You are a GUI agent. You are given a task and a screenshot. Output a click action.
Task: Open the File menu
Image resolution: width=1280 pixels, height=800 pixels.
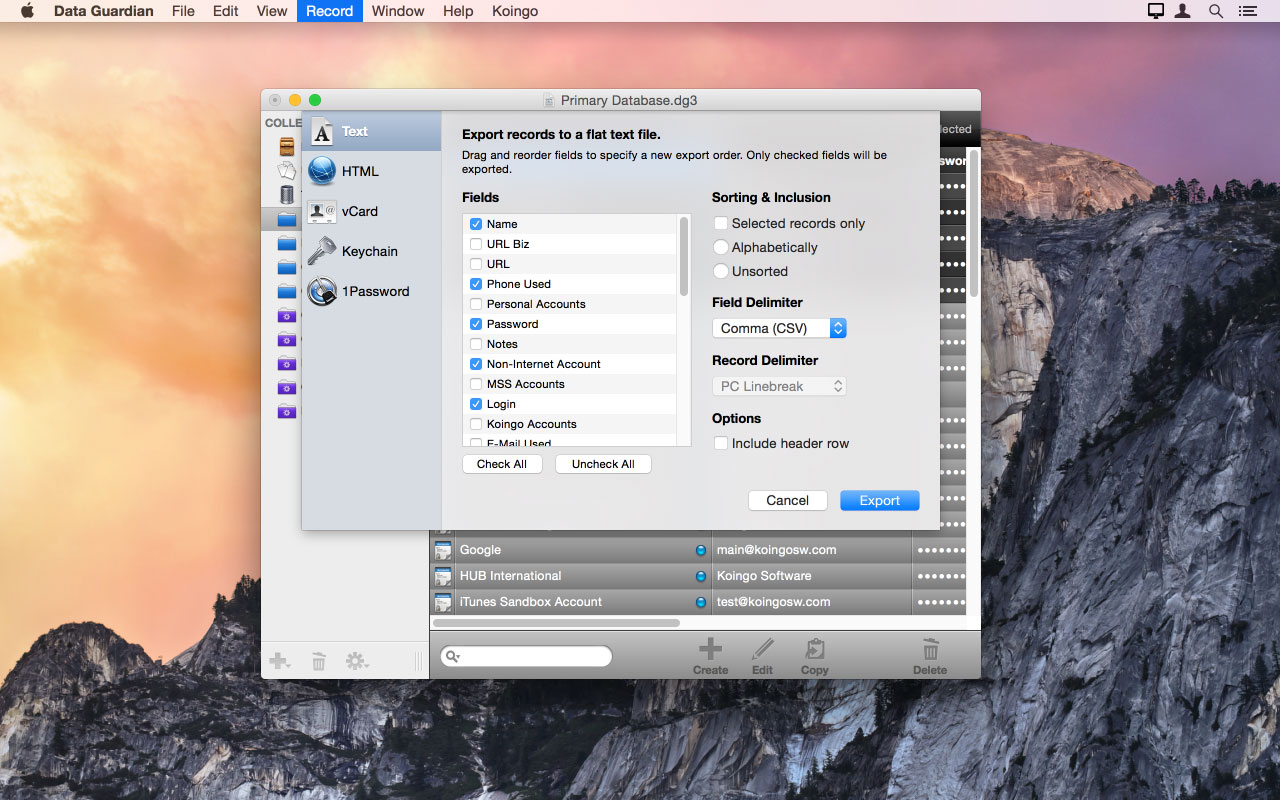[183, 11]
